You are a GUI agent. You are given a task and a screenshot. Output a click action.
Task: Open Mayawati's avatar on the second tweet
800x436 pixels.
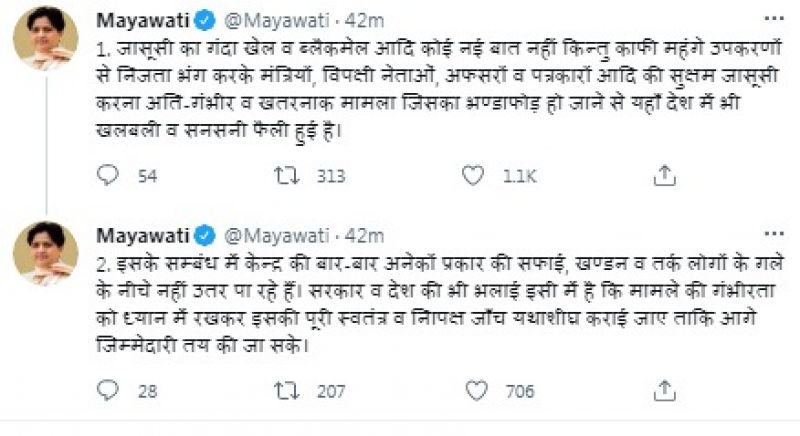click(45, 254)
